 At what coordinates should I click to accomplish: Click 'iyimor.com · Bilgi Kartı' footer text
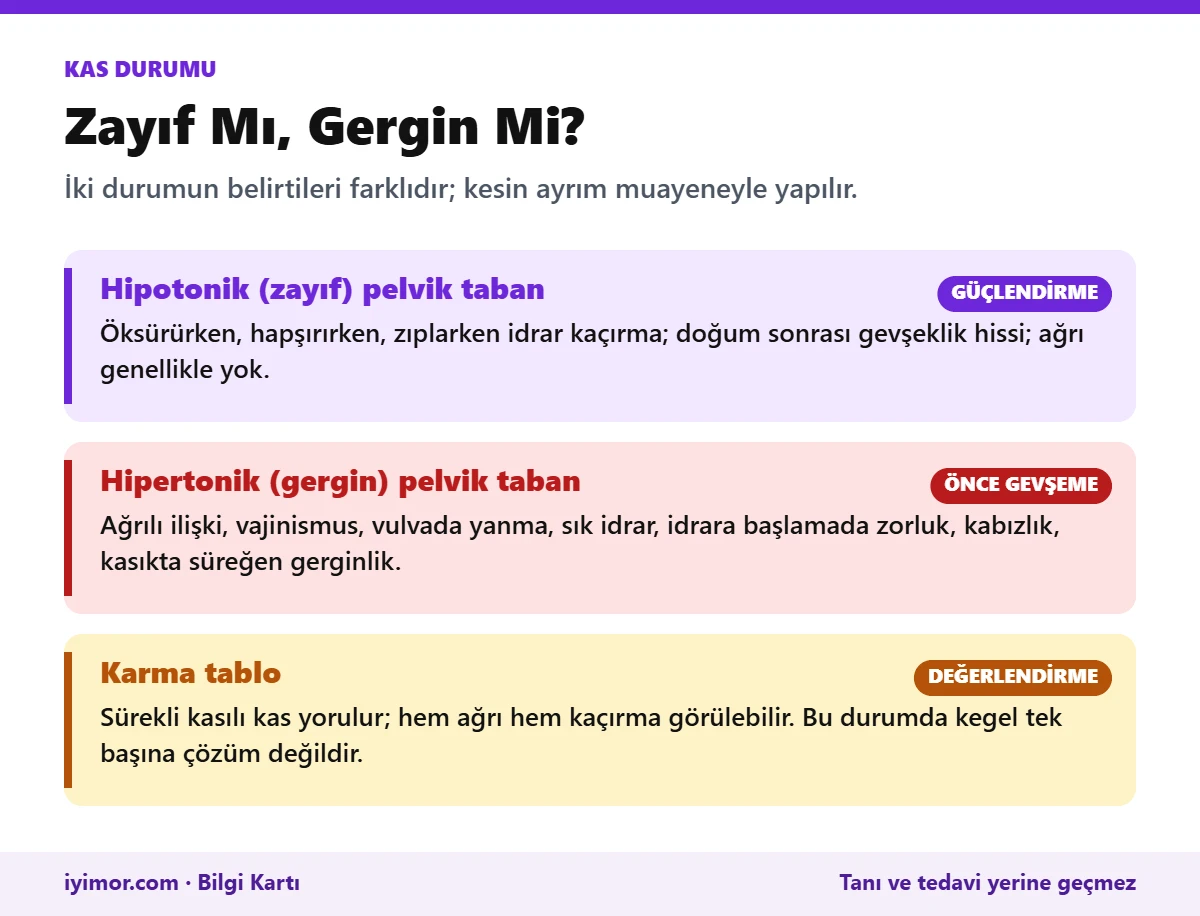tap(182, 883)
